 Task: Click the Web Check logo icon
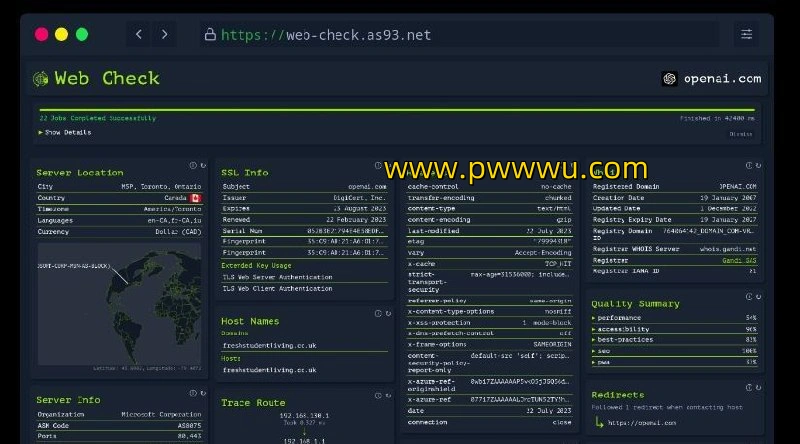[40, 79]
